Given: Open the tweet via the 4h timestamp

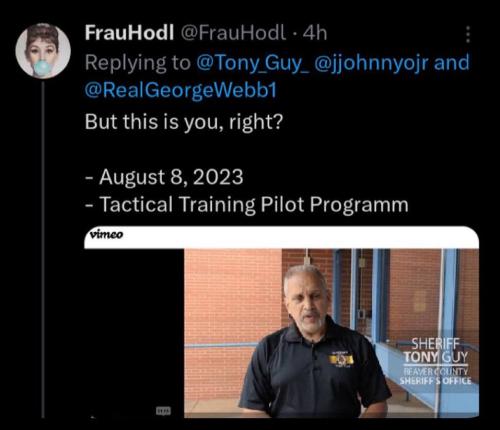Looking at the screenshot, I should (314, 33).
